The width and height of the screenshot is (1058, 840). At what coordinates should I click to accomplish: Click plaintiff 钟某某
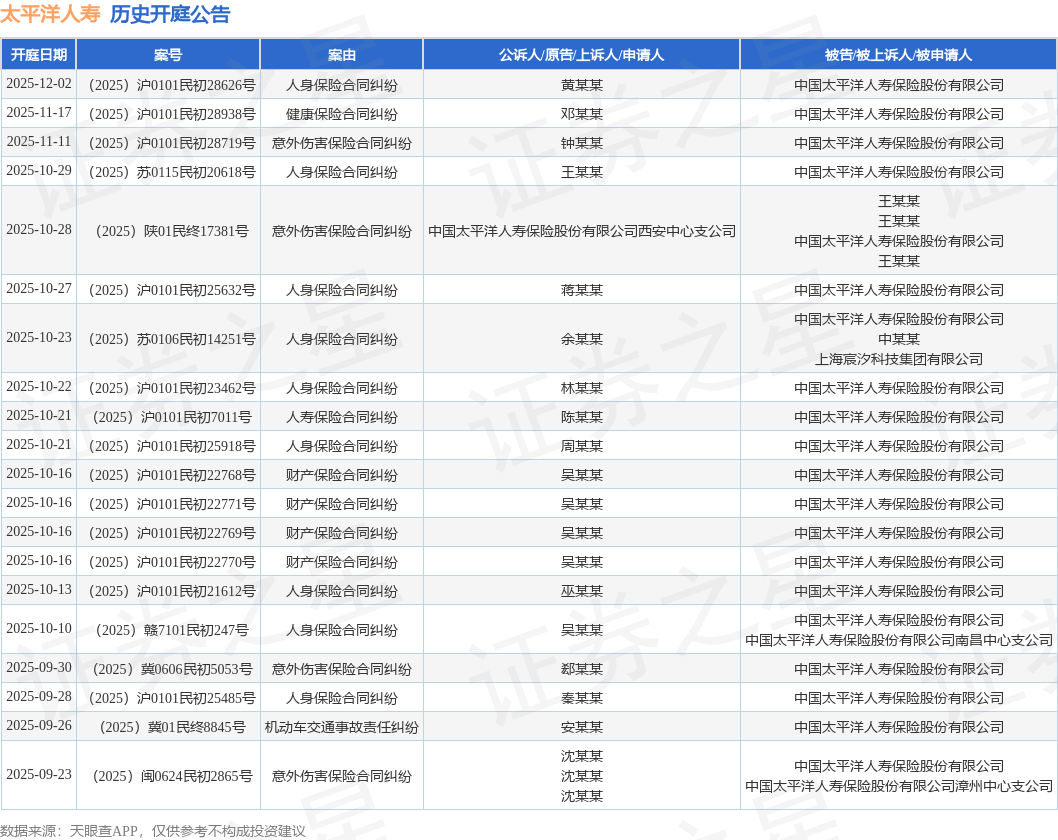coord(582,143)
